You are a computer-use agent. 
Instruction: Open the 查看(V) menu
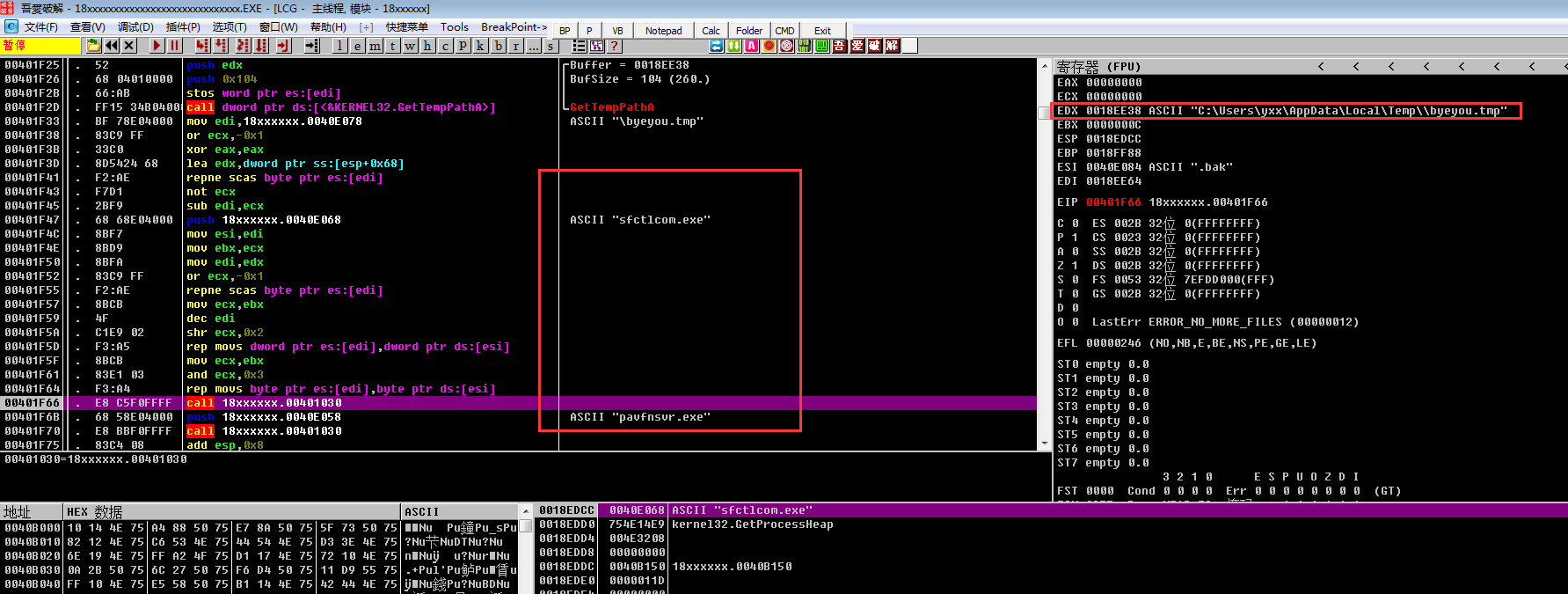tap(87, 27)
